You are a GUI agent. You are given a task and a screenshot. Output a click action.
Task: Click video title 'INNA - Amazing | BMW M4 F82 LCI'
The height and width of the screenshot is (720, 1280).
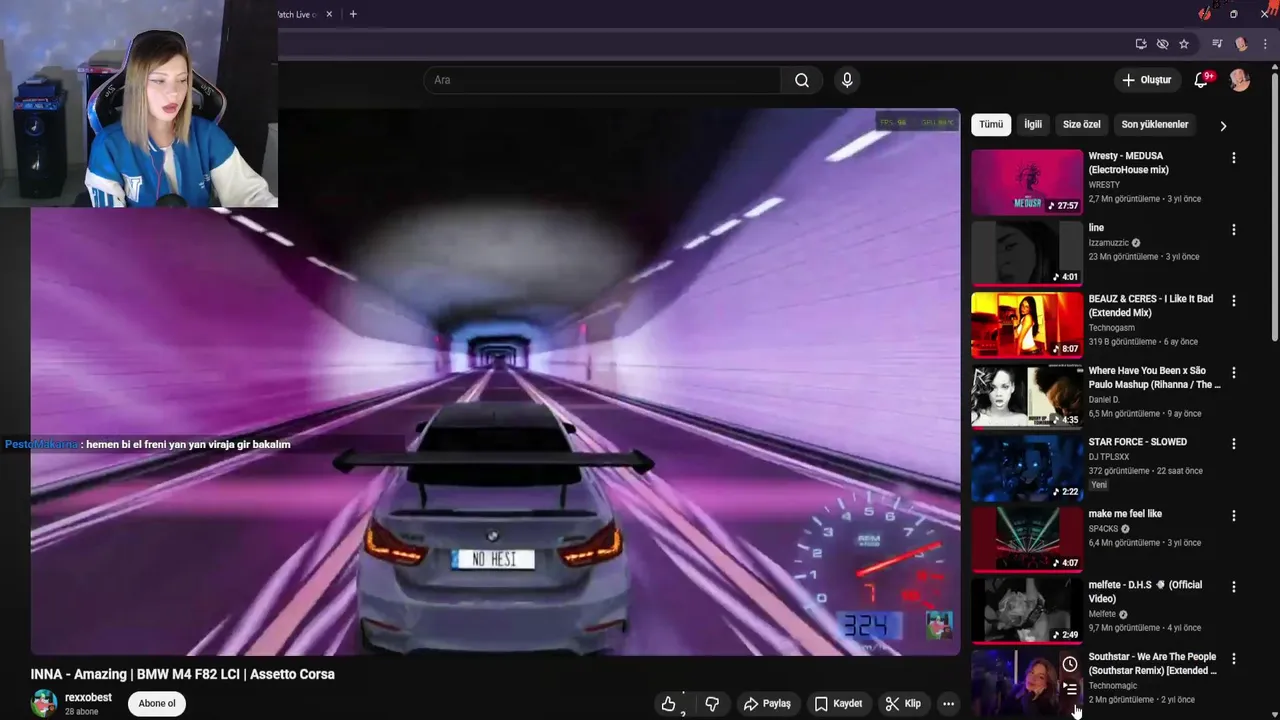(183, 674)
